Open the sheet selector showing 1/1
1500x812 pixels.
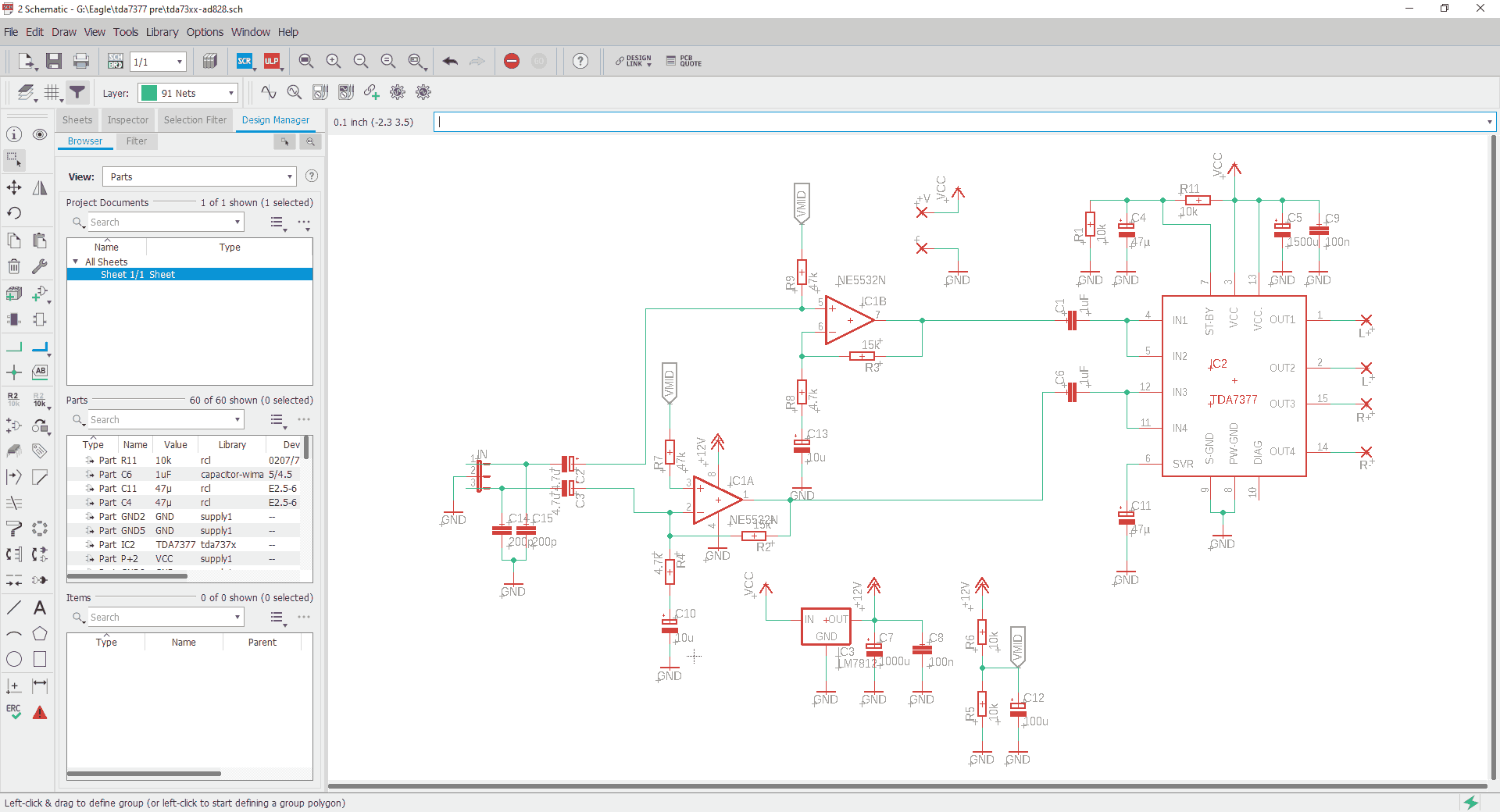[x=157, y=61]
